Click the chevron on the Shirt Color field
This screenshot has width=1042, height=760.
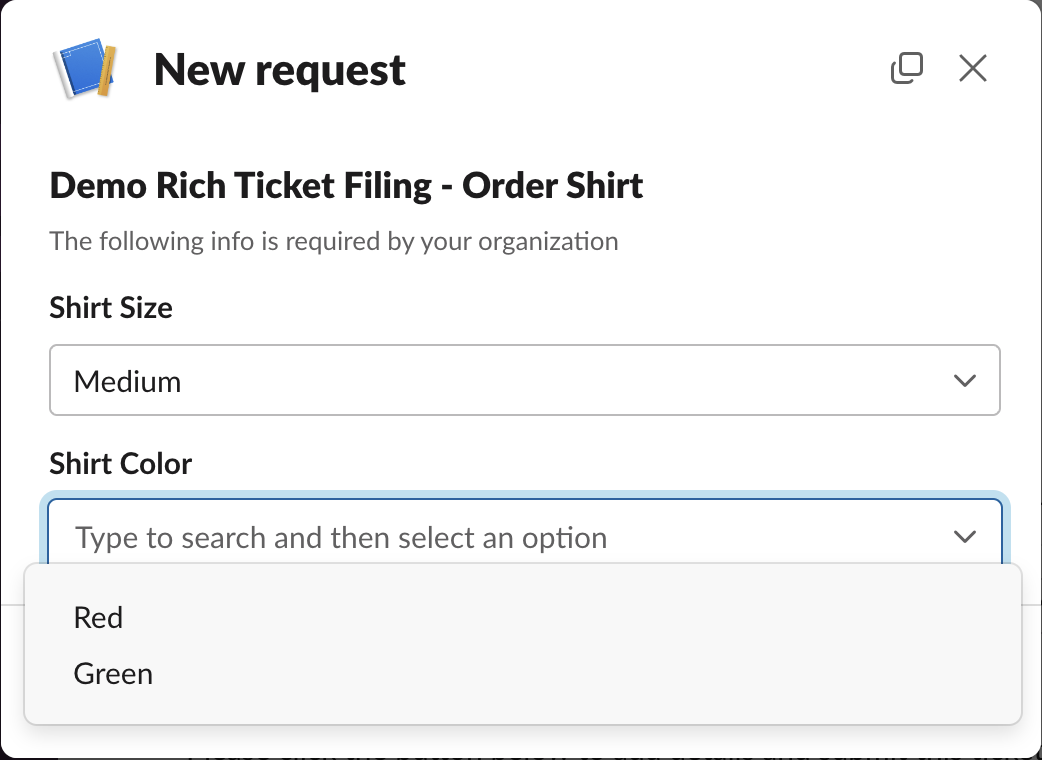pos(964,537)
